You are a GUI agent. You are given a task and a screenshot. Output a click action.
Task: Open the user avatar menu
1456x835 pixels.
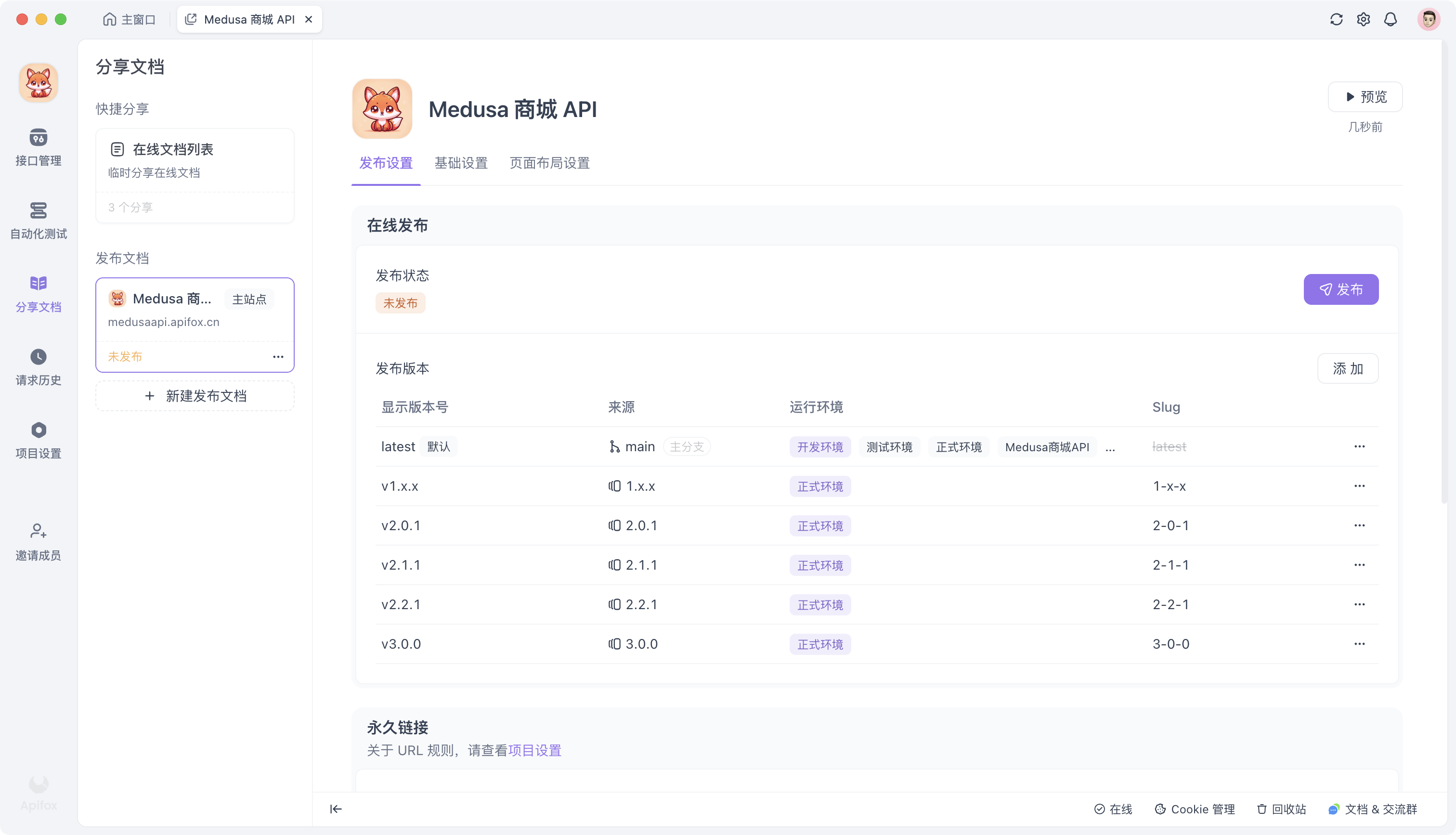[x=1429, y=19]
